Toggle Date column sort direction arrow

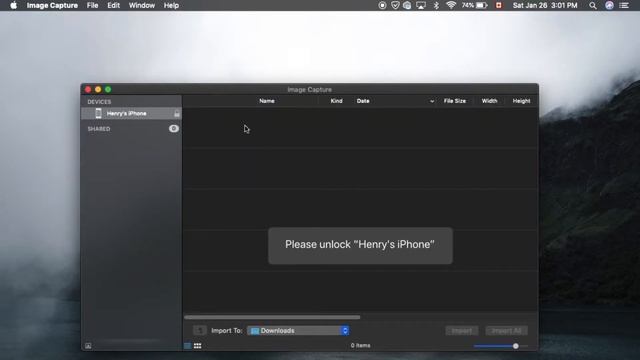pyautogui.click(x=432, y=101)
